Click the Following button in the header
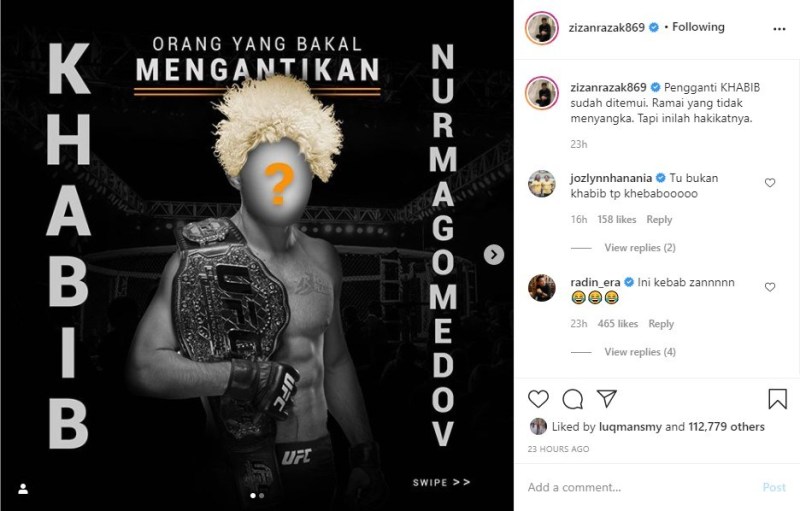 (x=698, y=27)
